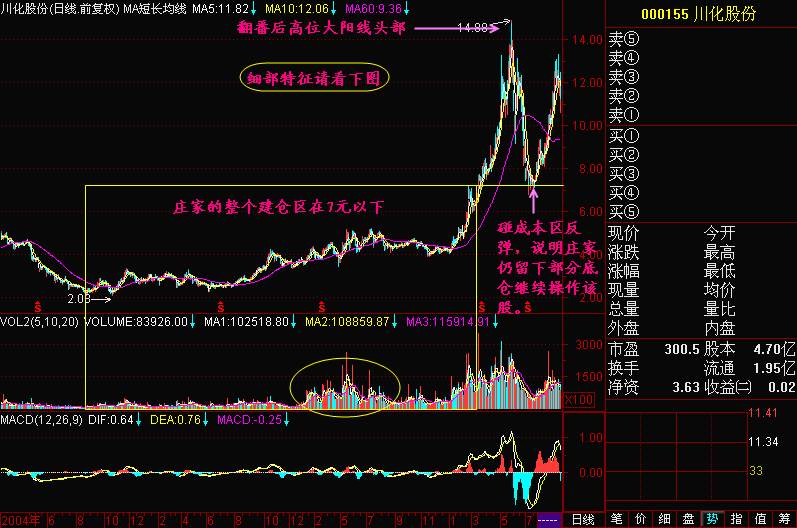This screenshot has width=797, height=528.
Task: Select the 细 detail tab
Action: click(x=664, y=519)
